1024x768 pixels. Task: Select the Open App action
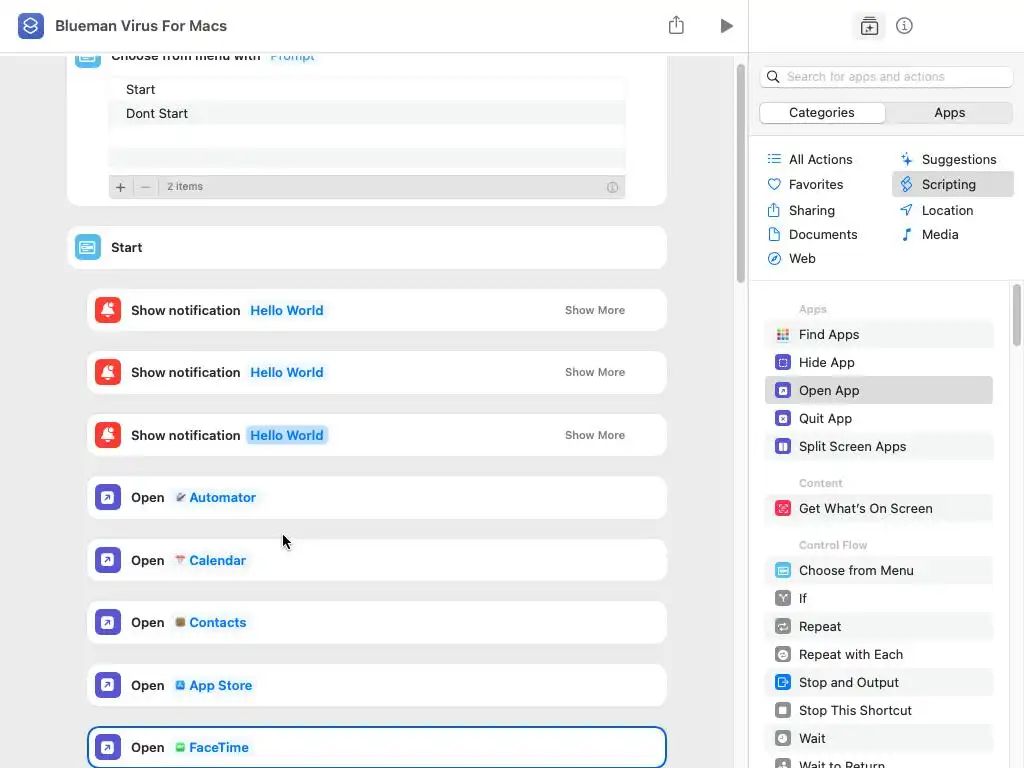click(x=878, y=391)
